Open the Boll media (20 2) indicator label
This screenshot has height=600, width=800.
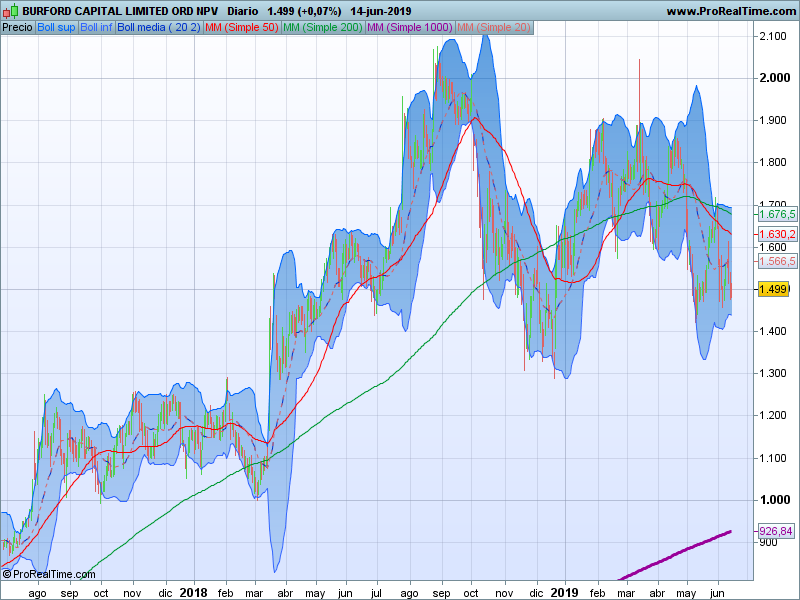159,28
